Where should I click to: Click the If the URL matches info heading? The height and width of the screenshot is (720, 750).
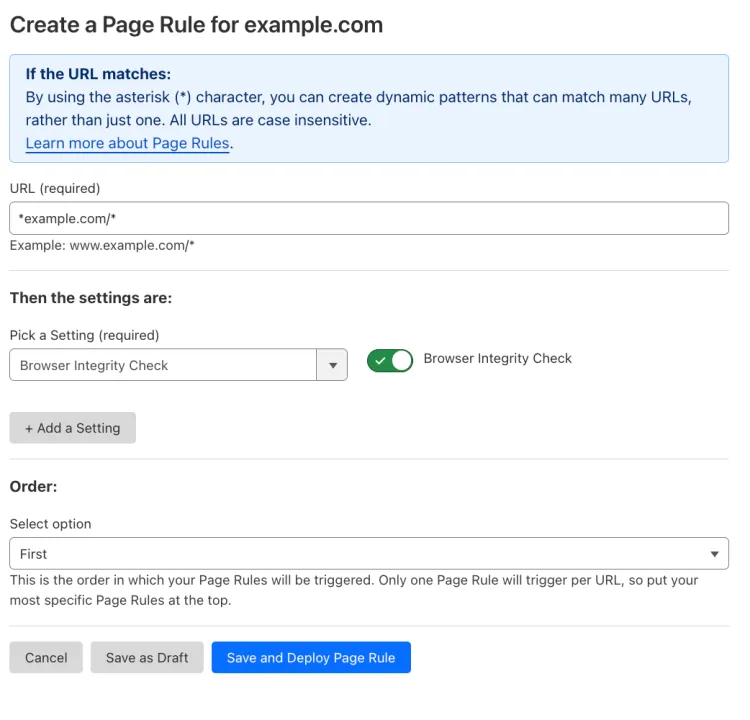coord(98,74)
